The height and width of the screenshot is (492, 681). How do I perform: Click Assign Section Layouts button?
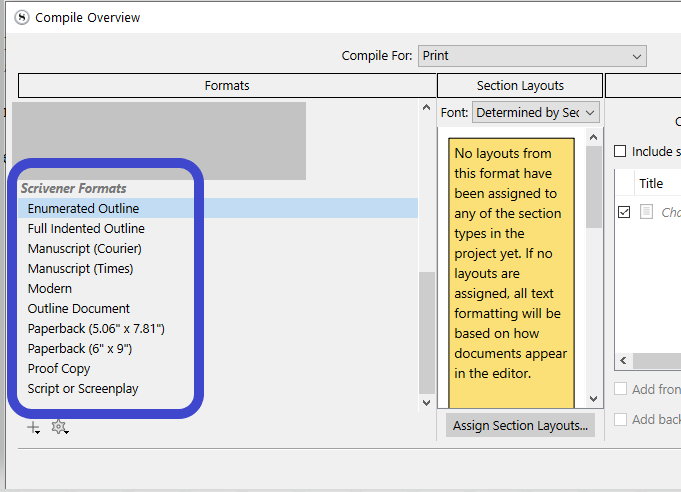pos(520,426)
